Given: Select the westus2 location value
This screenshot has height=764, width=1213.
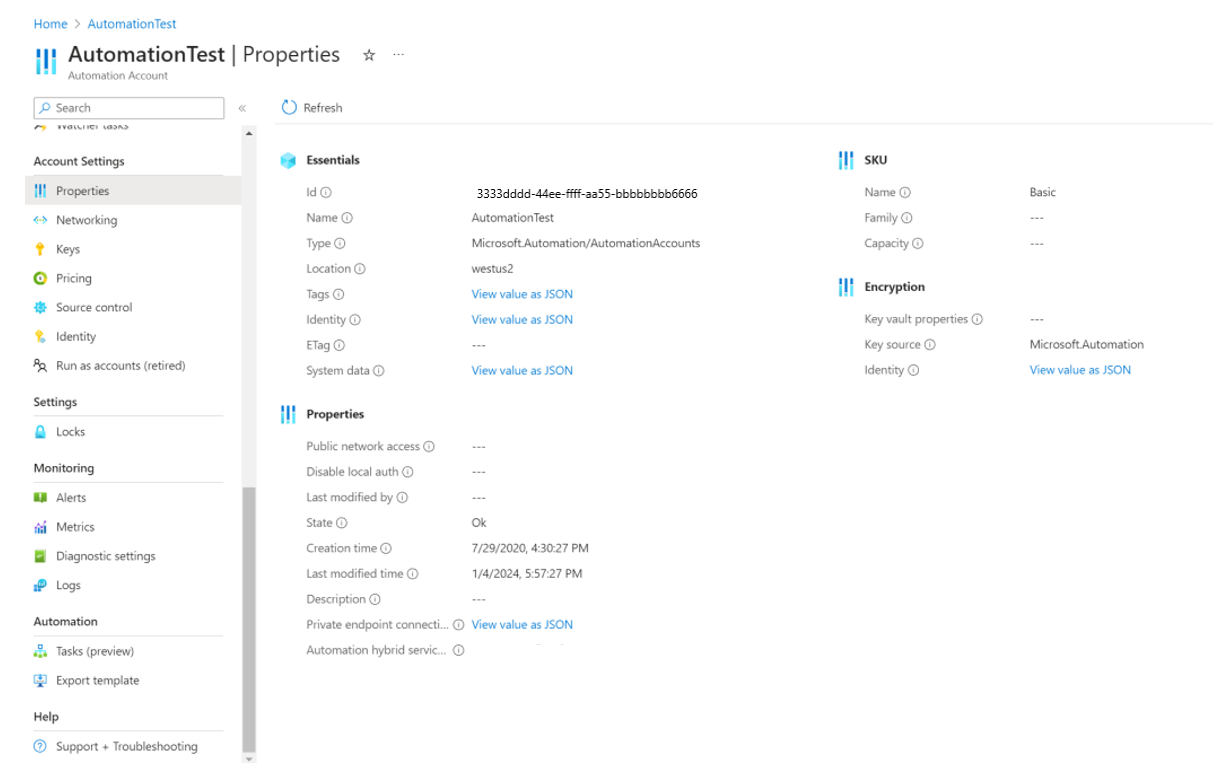Looking at the screenshot, I should pos(492,269).
